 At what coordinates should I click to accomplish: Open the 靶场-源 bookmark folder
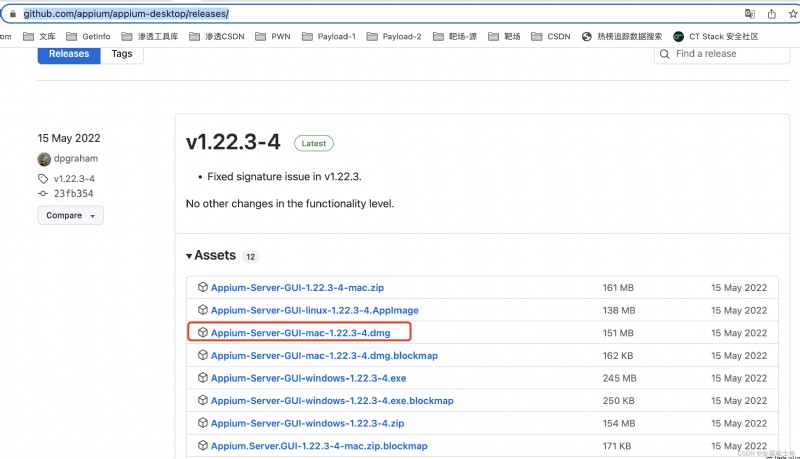[x=455, y=36]
